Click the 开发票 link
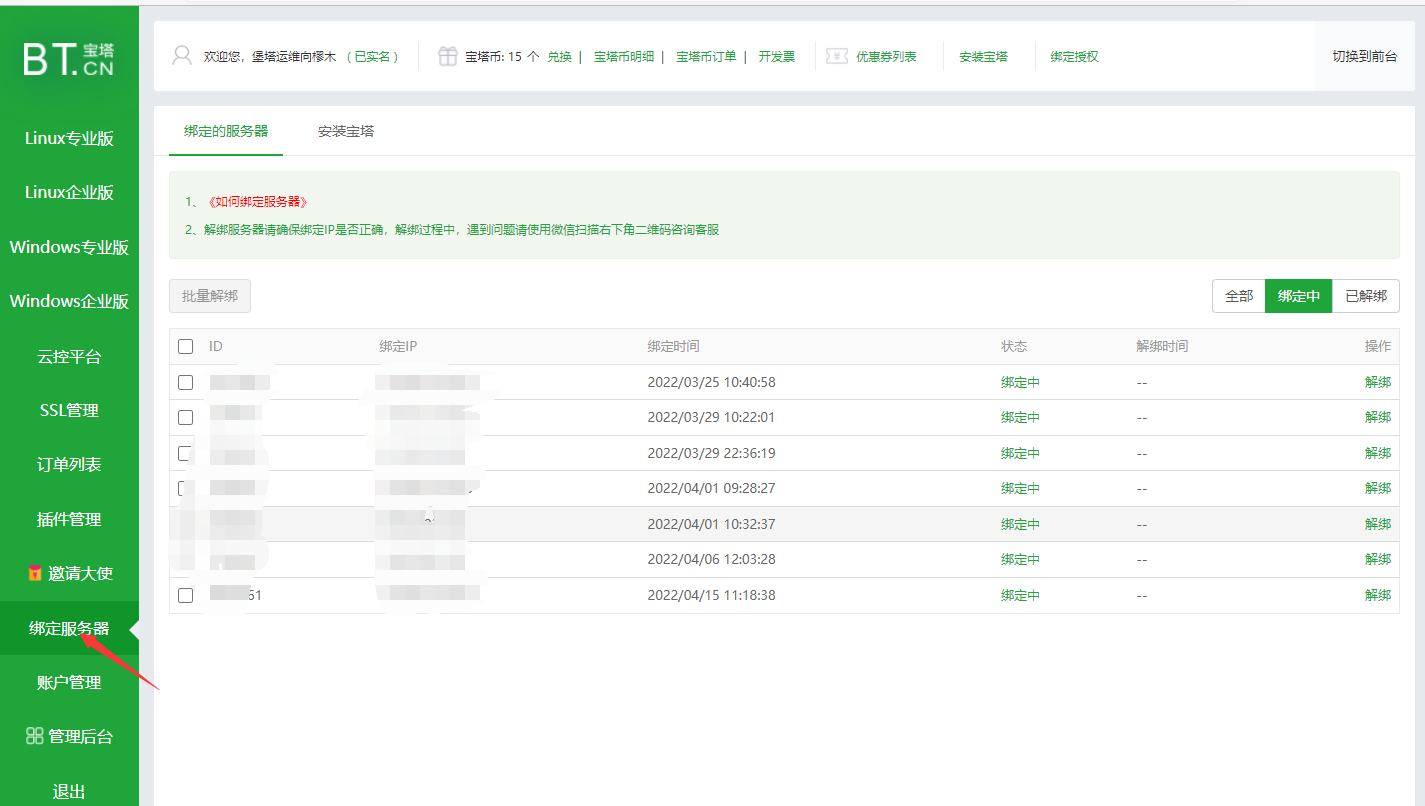 777,57
